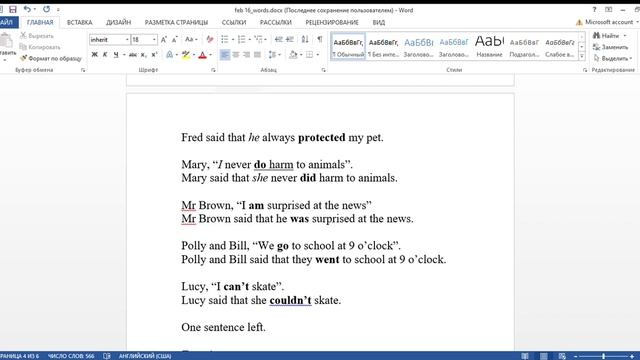
Task: Apply strikethrough formatting (abc)
Action: coord(133,55)
